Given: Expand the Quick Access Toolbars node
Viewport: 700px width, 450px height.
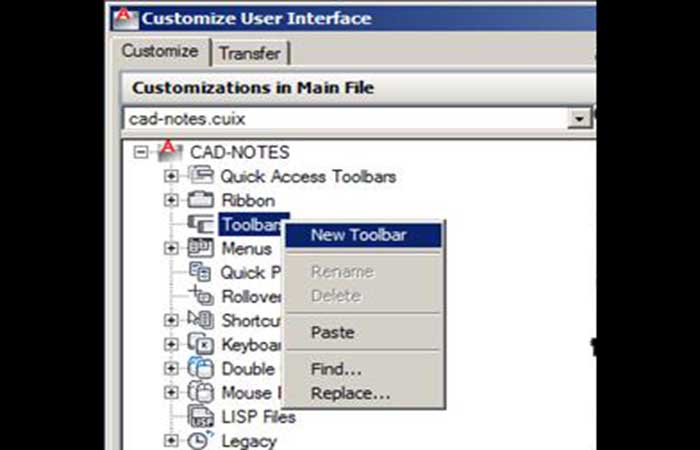Looking at the screenshot, I should 171,177.
